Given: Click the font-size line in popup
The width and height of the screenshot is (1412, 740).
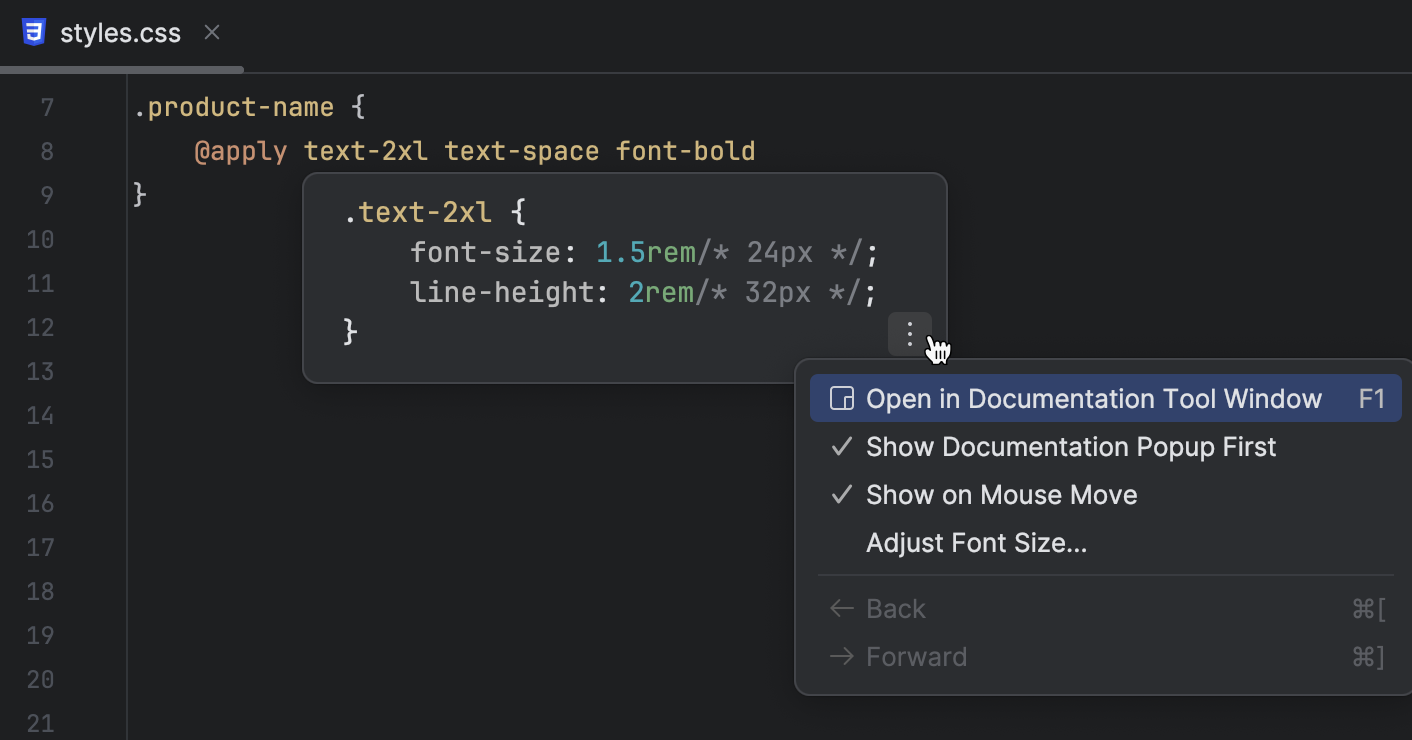Looking at the screenshot, I should (643, 253).
